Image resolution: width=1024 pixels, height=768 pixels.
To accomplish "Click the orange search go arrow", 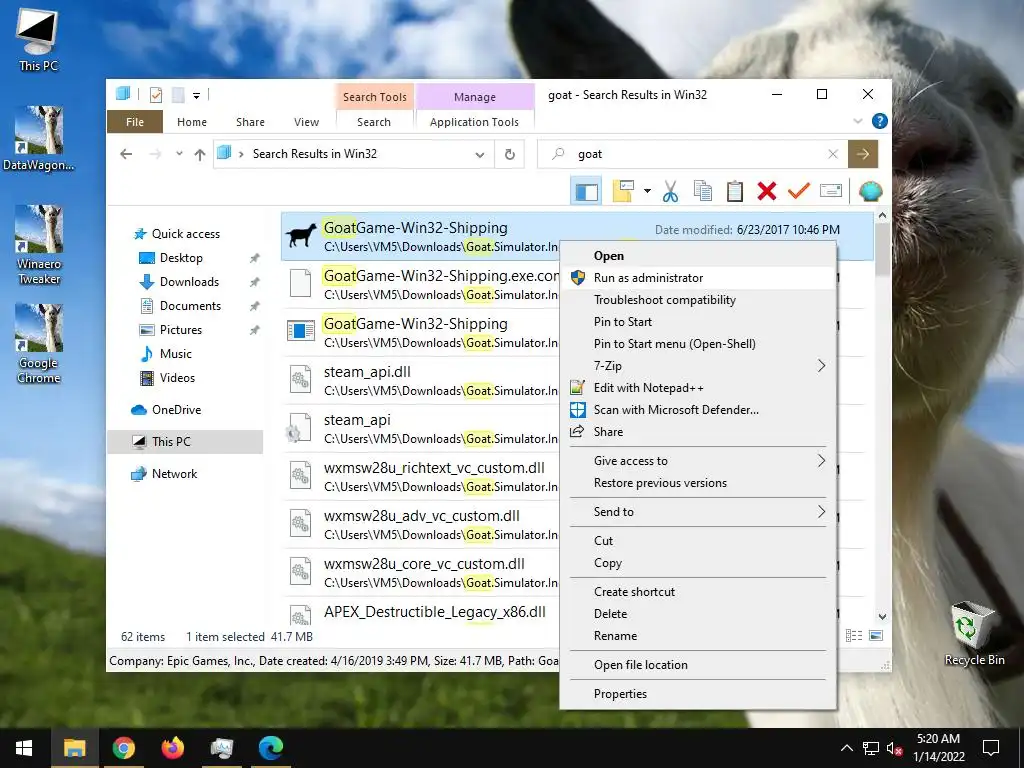I will click(863, 154).
